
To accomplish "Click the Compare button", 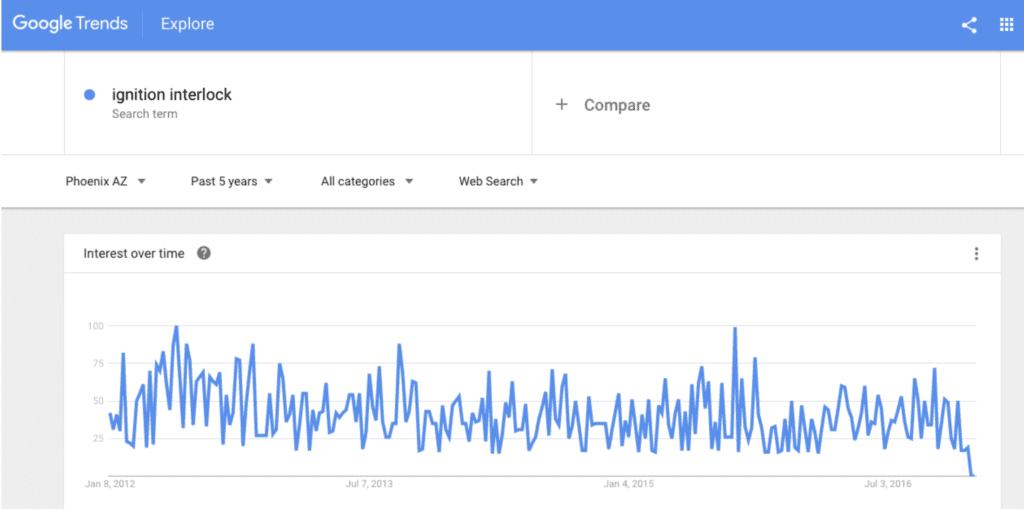I will (602, 105).
